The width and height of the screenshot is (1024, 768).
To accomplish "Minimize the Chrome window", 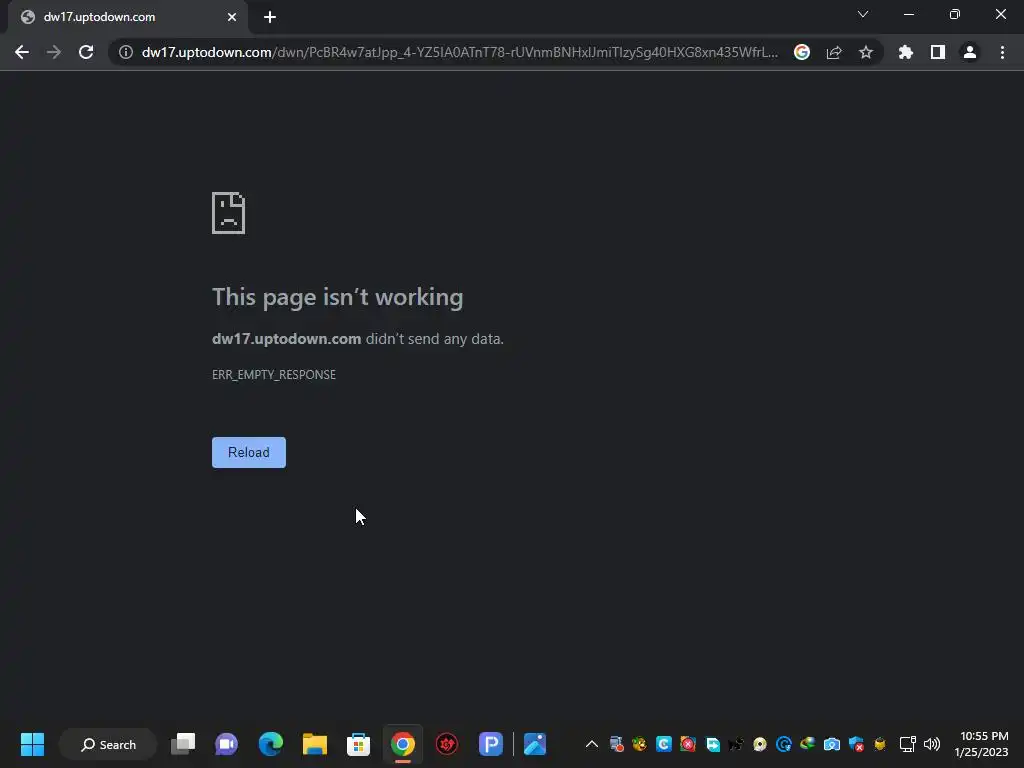I will (908, 14).
